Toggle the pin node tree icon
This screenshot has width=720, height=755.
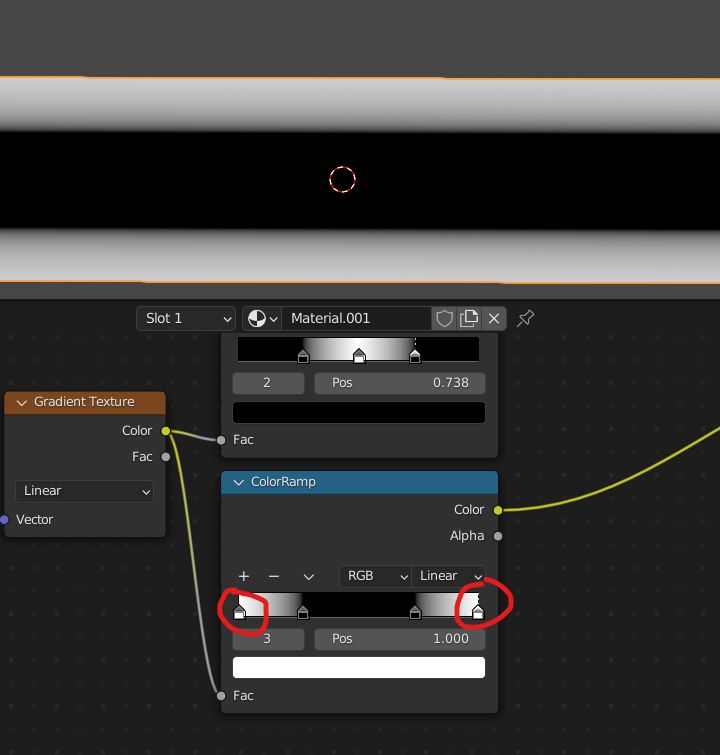click(525, 318)
